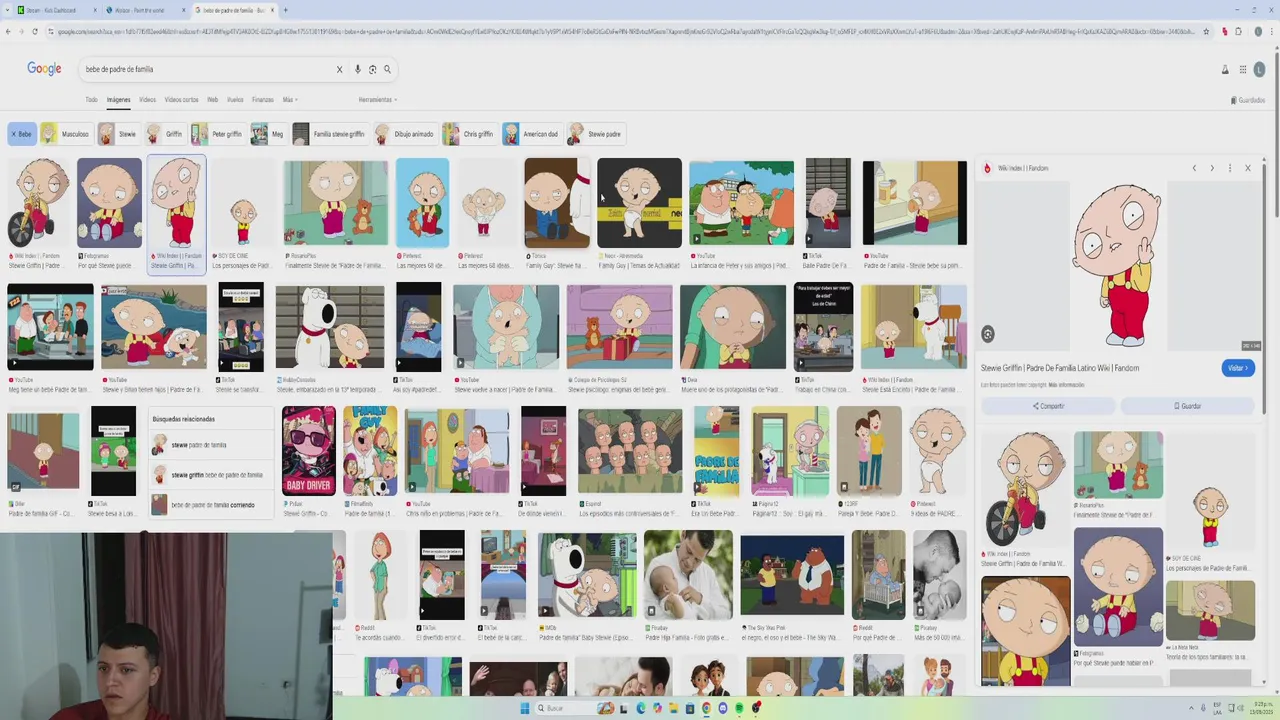Screen dimensions: 1280x720
Task: Remove the Bebe filter chip
Action: coord(22,134)
